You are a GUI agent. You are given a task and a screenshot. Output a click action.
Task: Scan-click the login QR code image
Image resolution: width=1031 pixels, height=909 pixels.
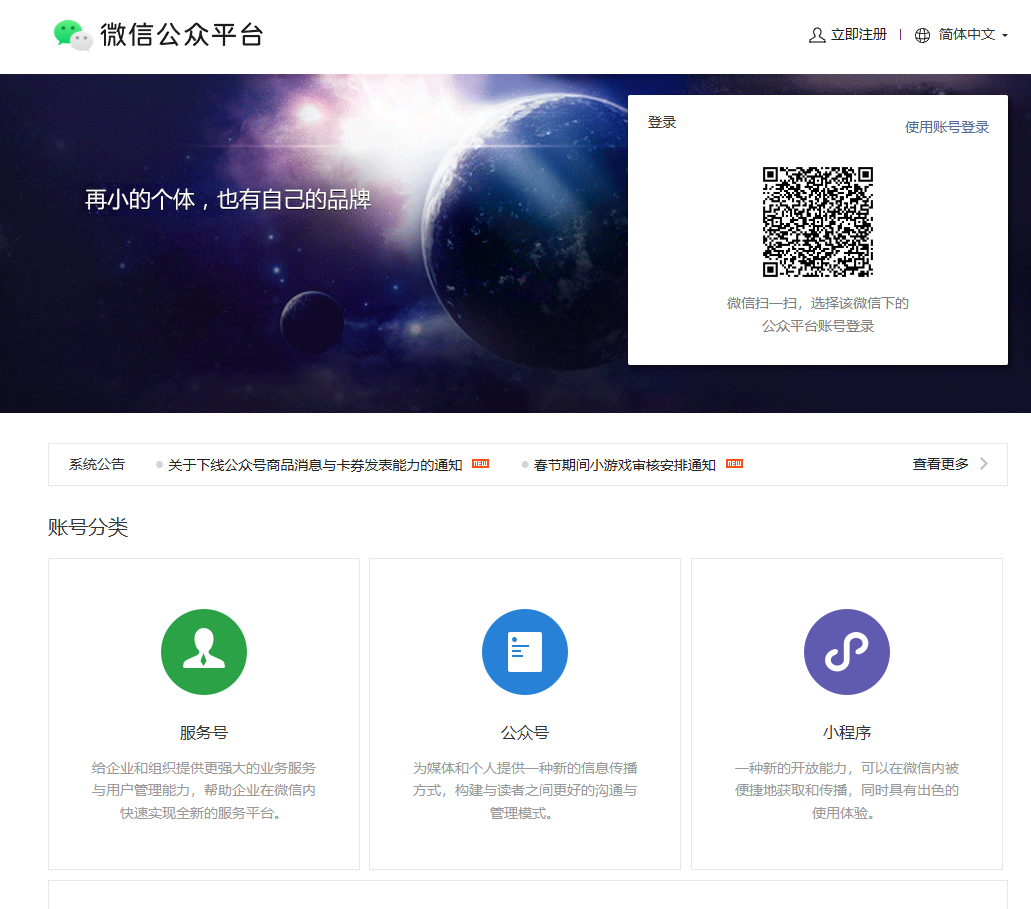pyautogui.click(x=817, y=222)
